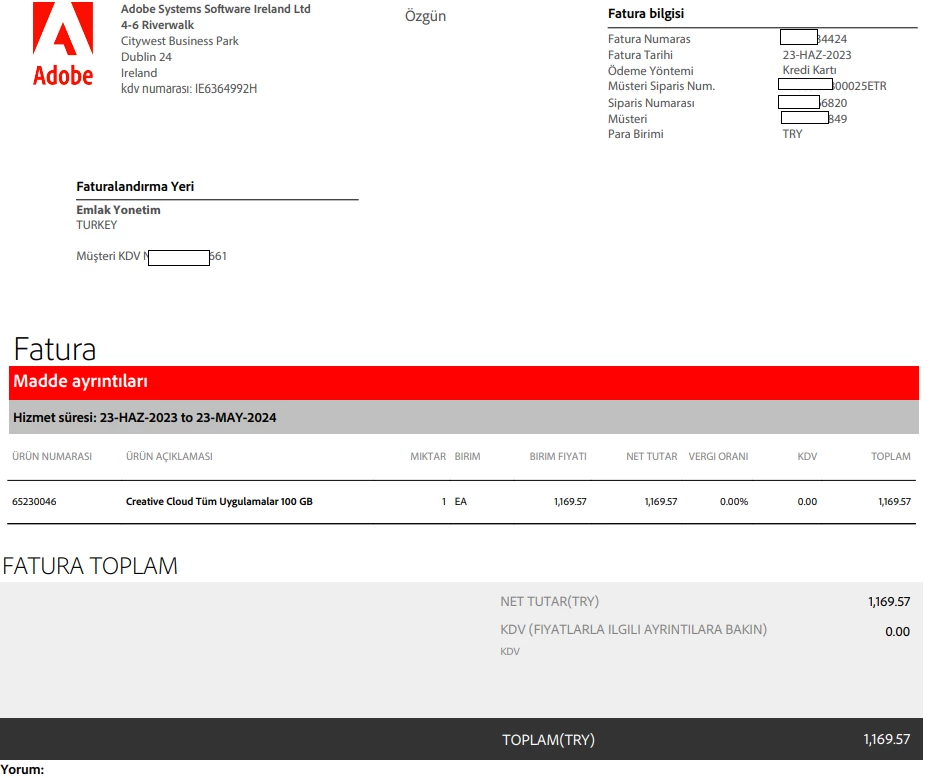Click 'KDV (FIYATLARLA ILGILI AYRINTILARA BAKIN)' label

[x=633, y=630]
